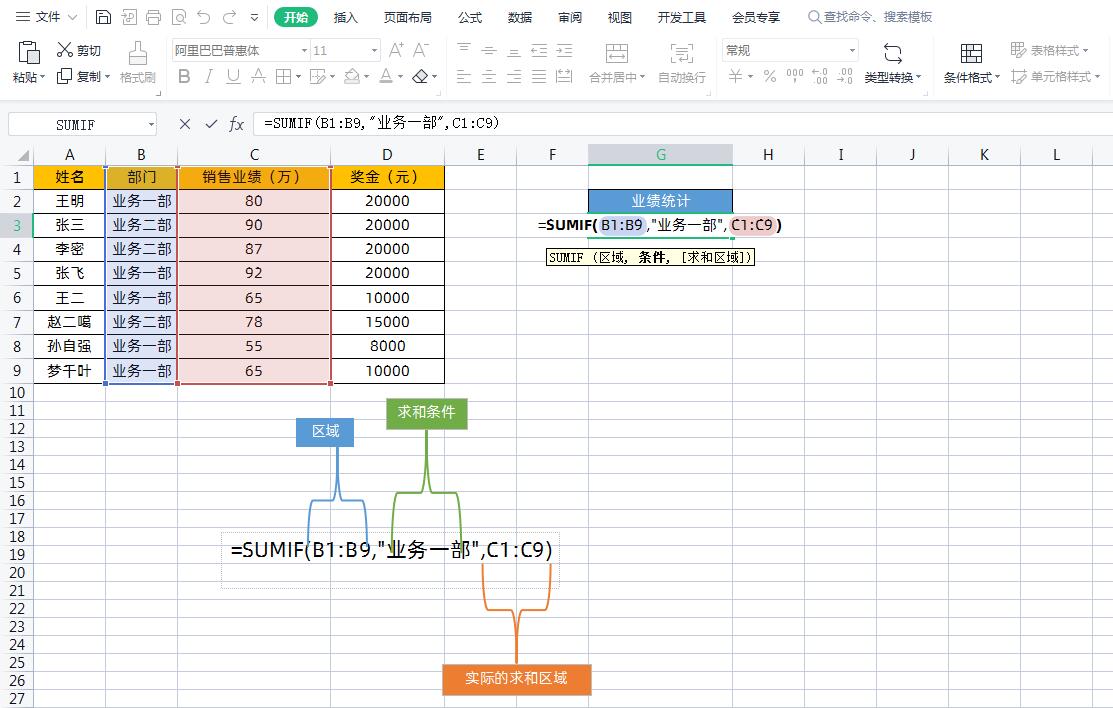
Task: Click inside the formula bar text
Action: [381, 124]
